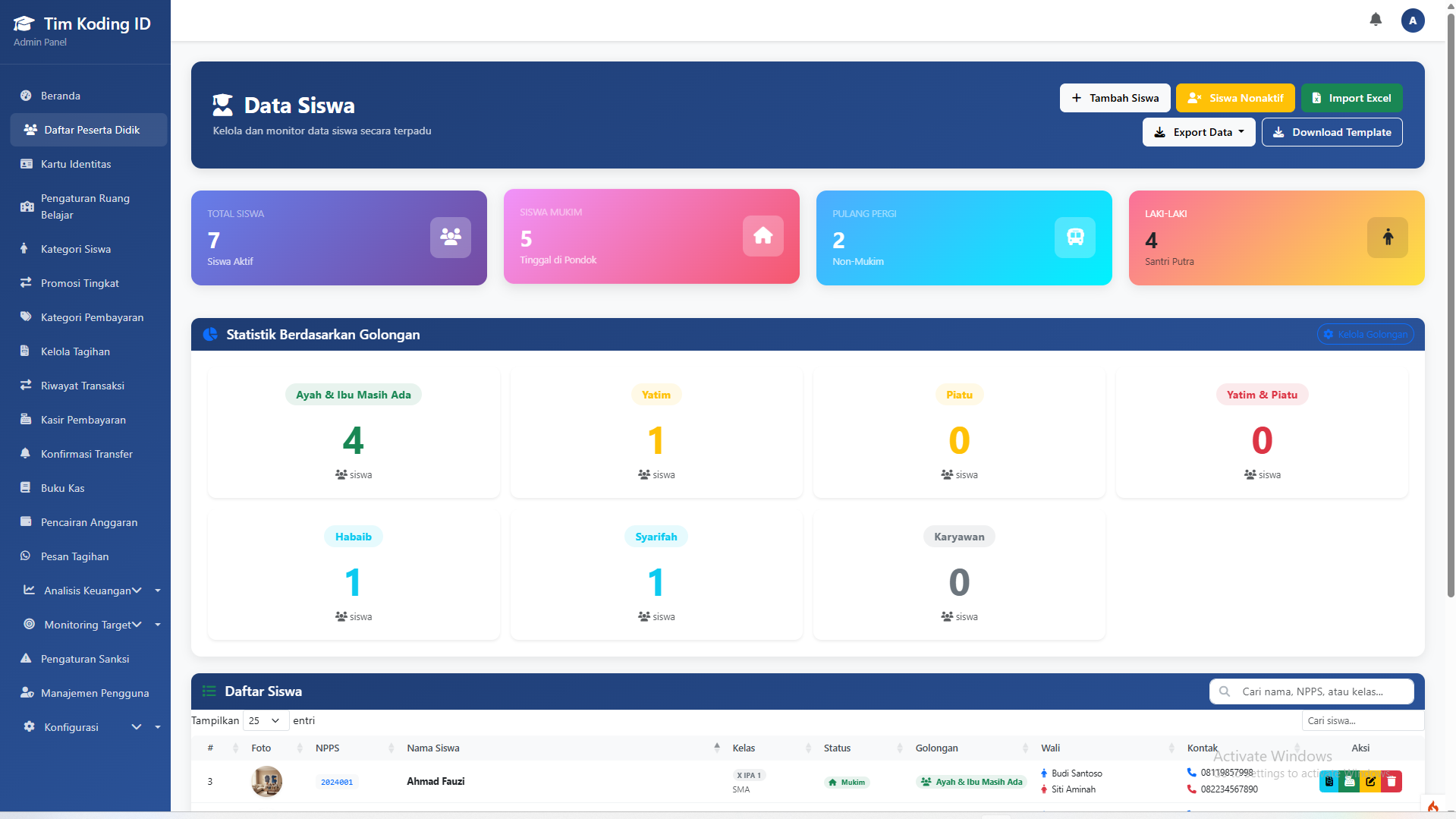Open the notification bell icon
Image resolution: width=1456 pixels, height=819 pixels.
tap(1375, 20)
